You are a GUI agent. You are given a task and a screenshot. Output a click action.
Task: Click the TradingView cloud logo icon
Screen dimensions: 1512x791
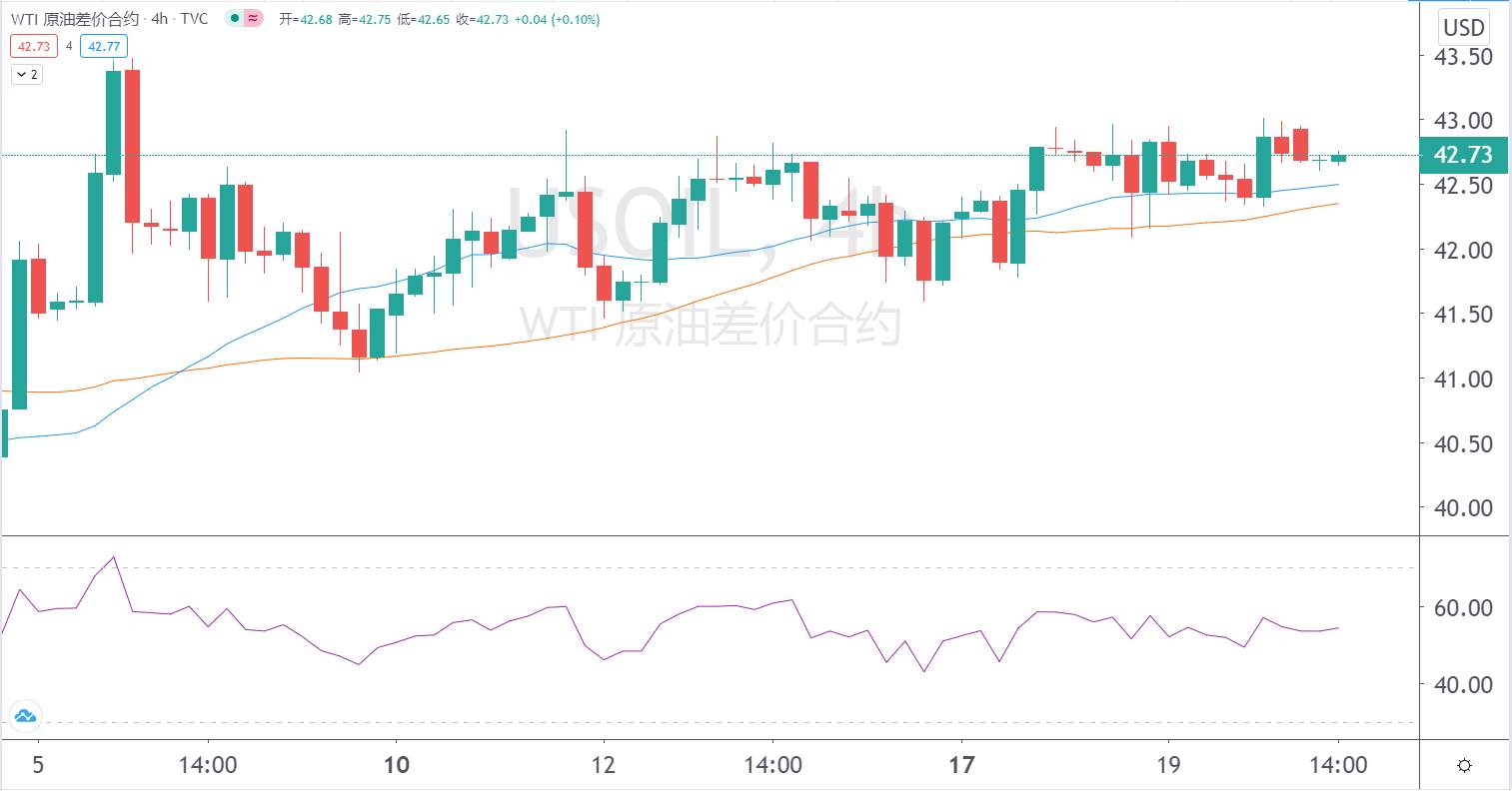click(24, 716)
